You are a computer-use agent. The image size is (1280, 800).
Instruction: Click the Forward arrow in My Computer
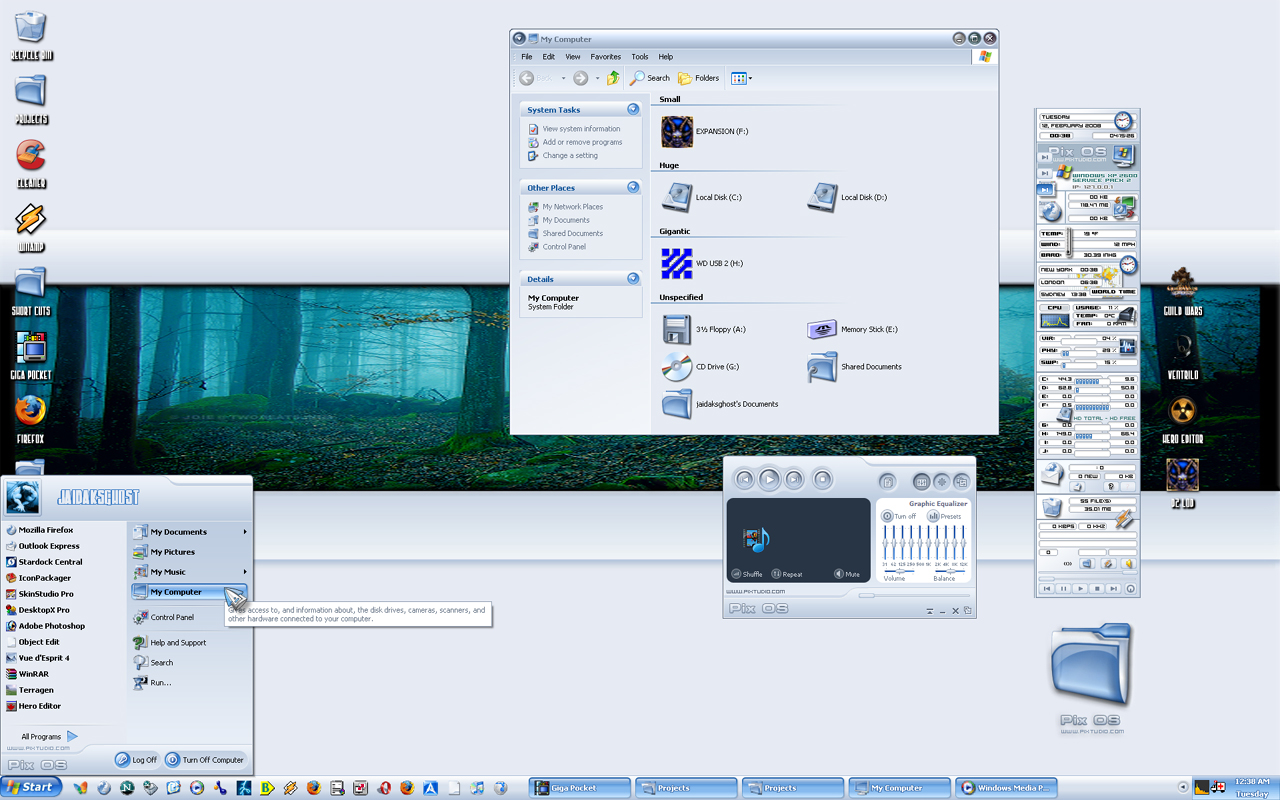580,78
